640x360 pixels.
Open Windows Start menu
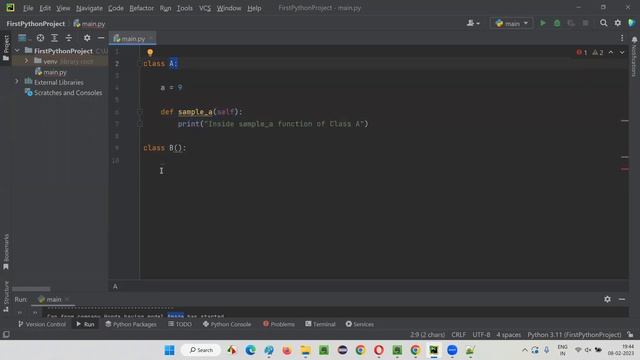(x=169, y=350)
